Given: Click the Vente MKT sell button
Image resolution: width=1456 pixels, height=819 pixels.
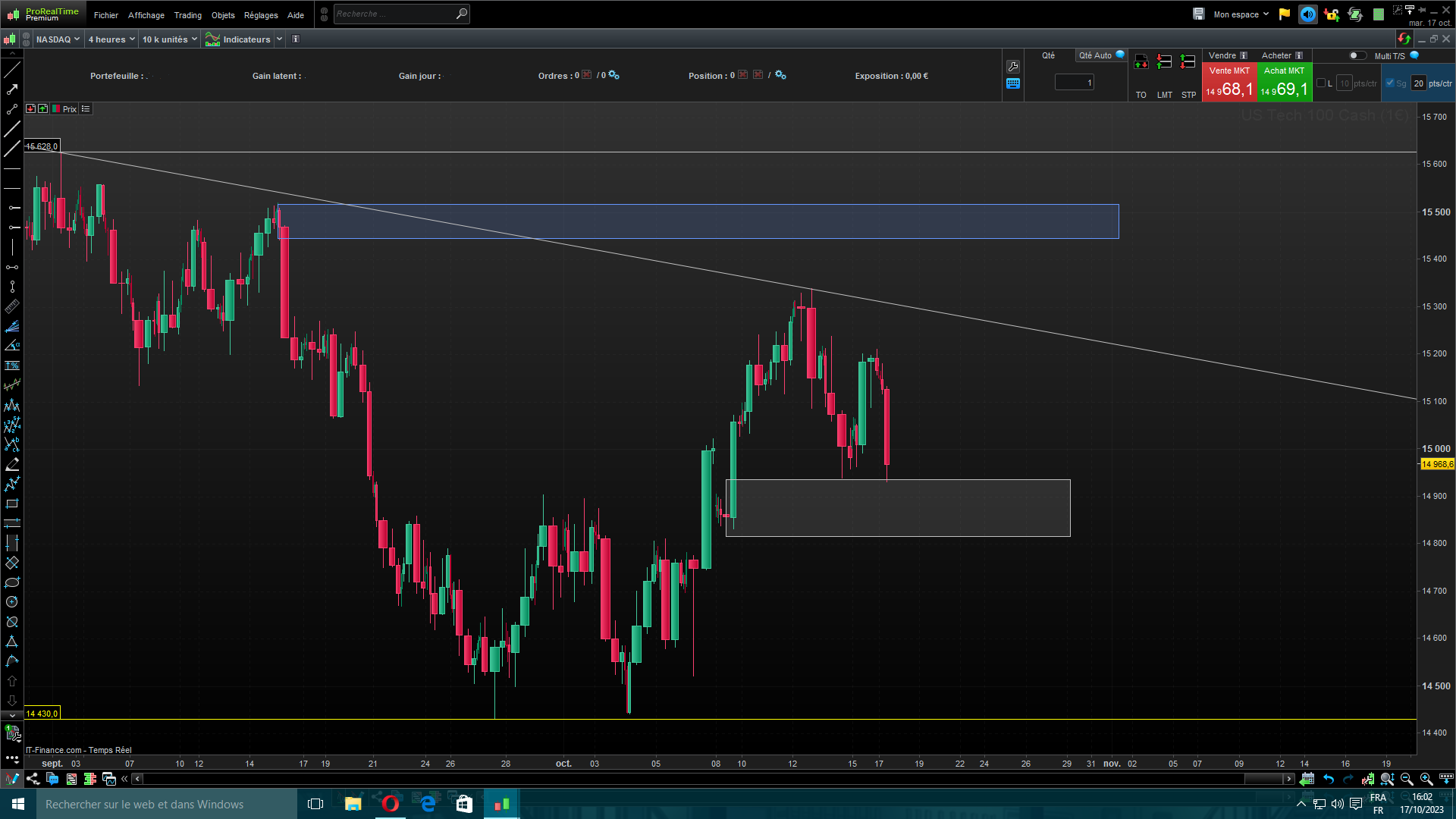Looking at the screenshot, I should point(1229,83).
